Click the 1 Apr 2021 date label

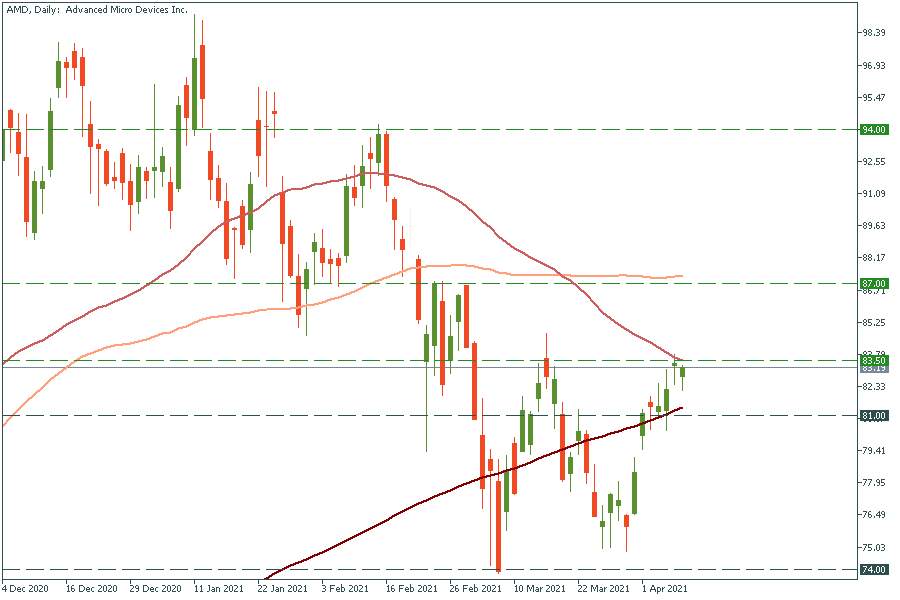665,589
